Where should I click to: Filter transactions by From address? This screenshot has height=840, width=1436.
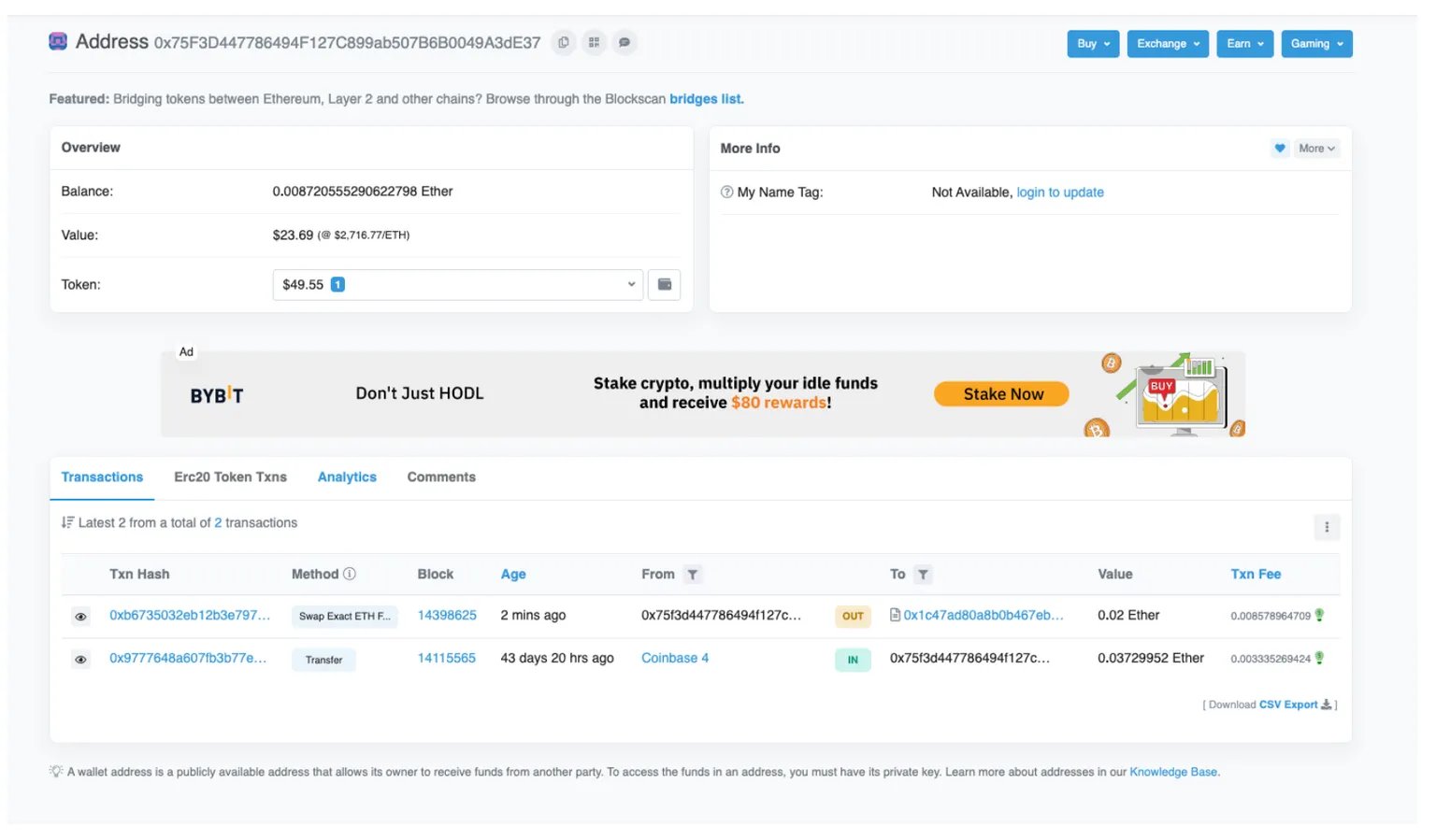[693, 575]
